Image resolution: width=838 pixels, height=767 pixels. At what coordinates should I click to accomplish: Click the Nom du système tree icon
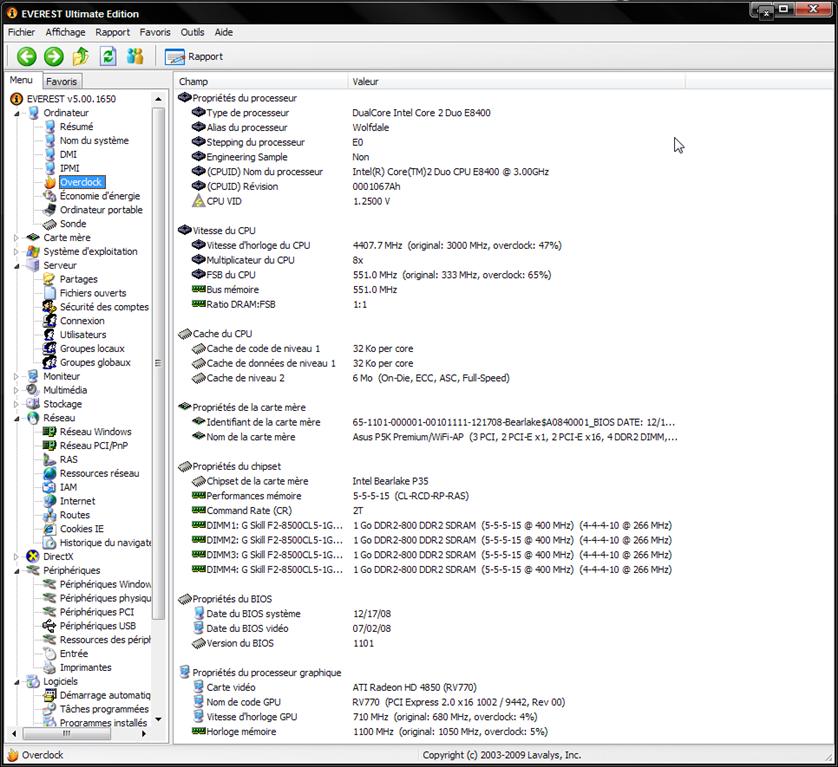point(50,141)
